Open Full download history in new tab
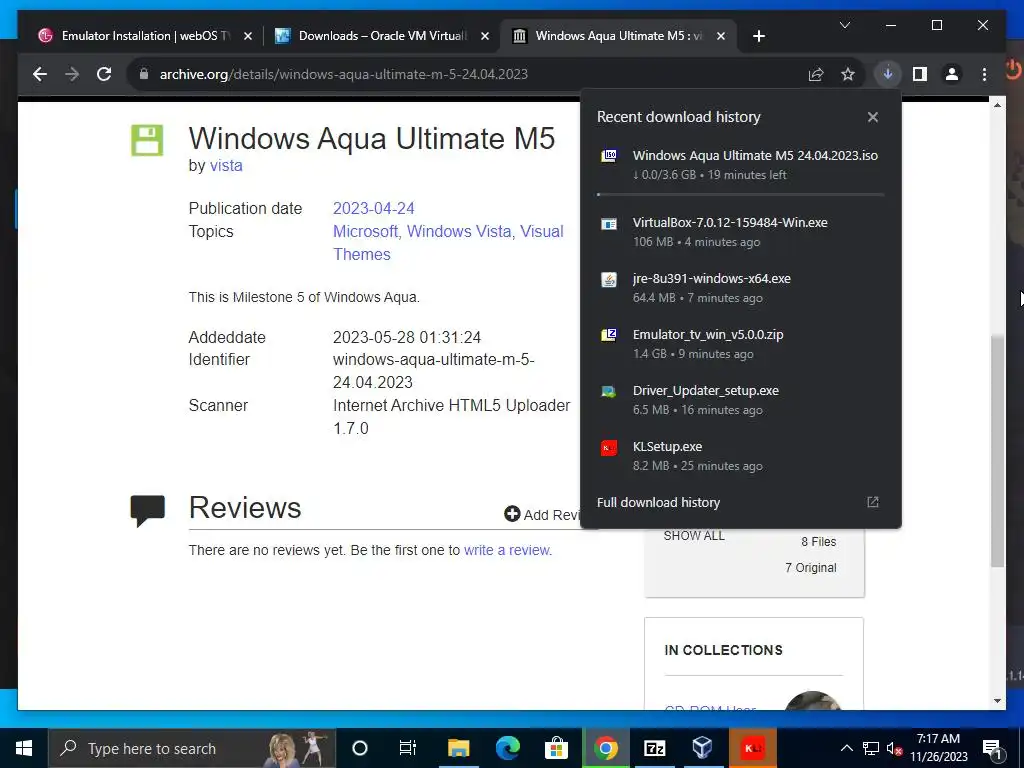This screenshot has height=768, width=1024. click(872, 502)
